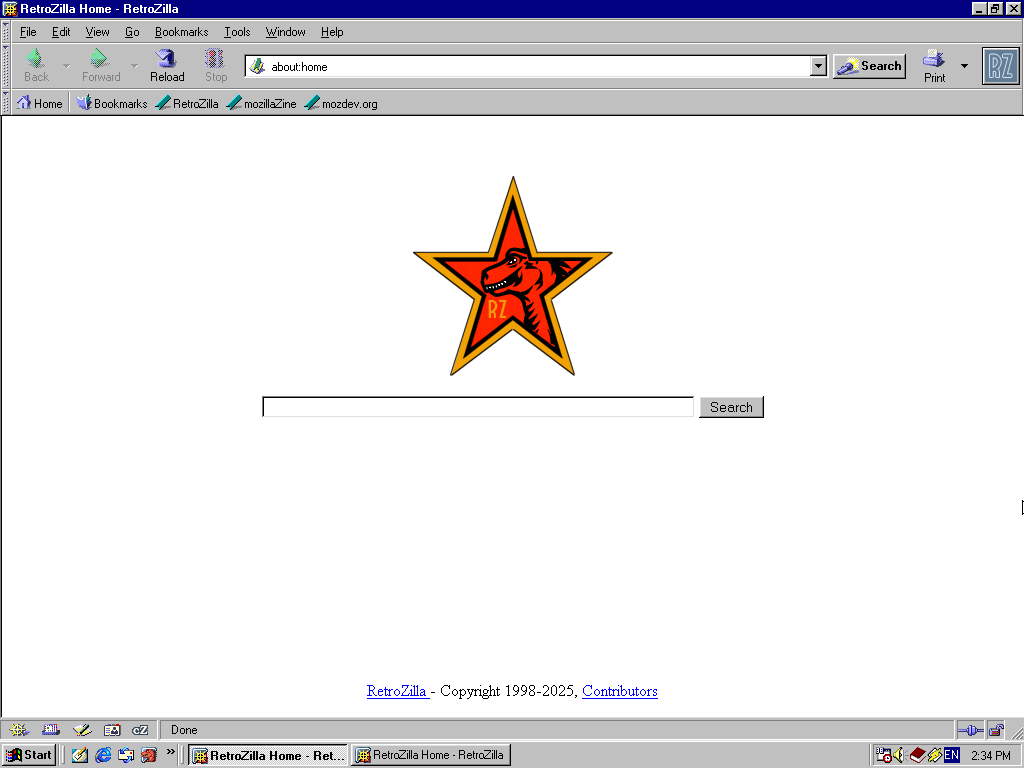Collapse the menu bar grippy handle
Screen dimensions: 1024x768
[6, 32]
